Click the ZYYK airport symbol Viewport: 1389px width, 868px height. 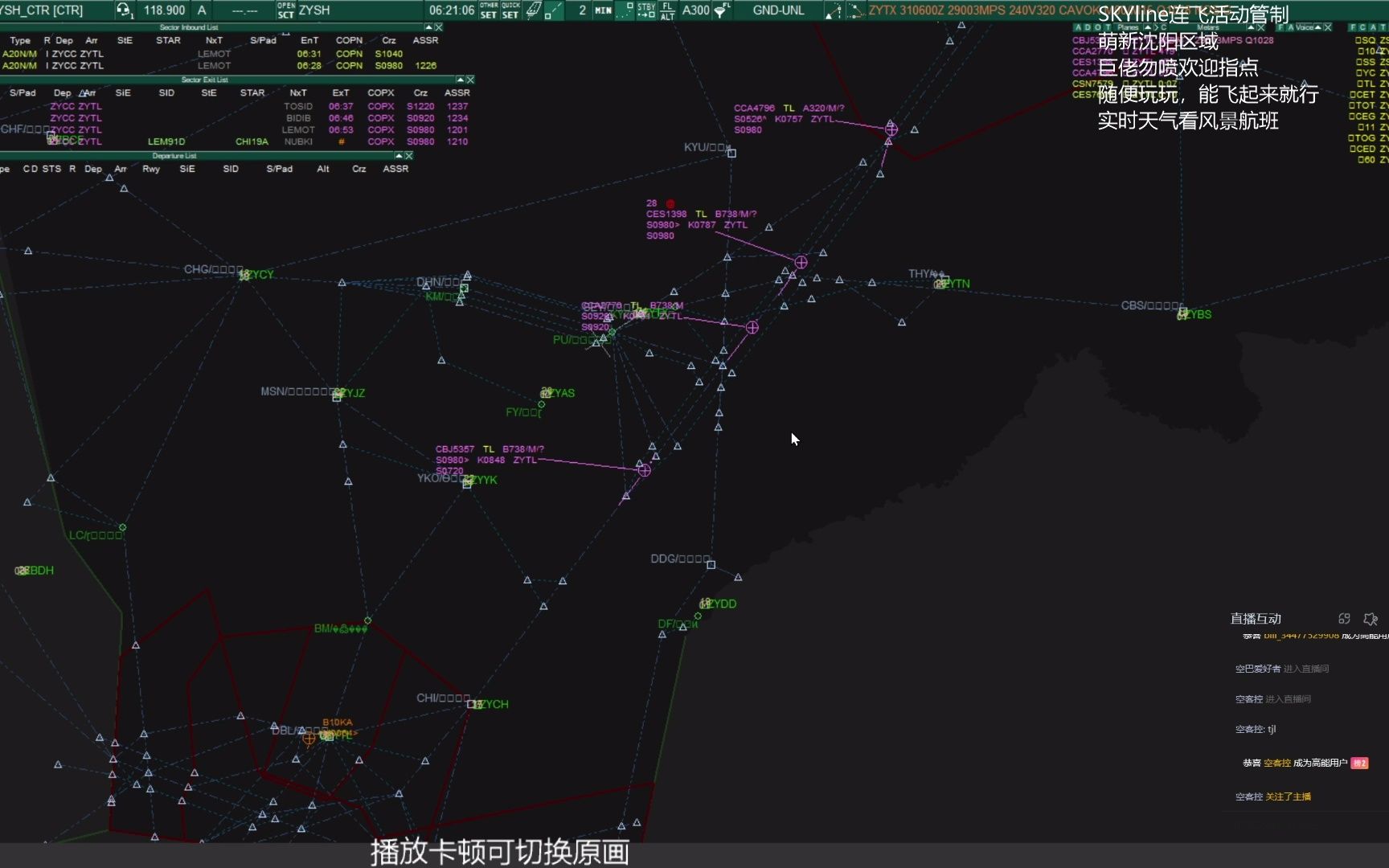tap(467, 481)
